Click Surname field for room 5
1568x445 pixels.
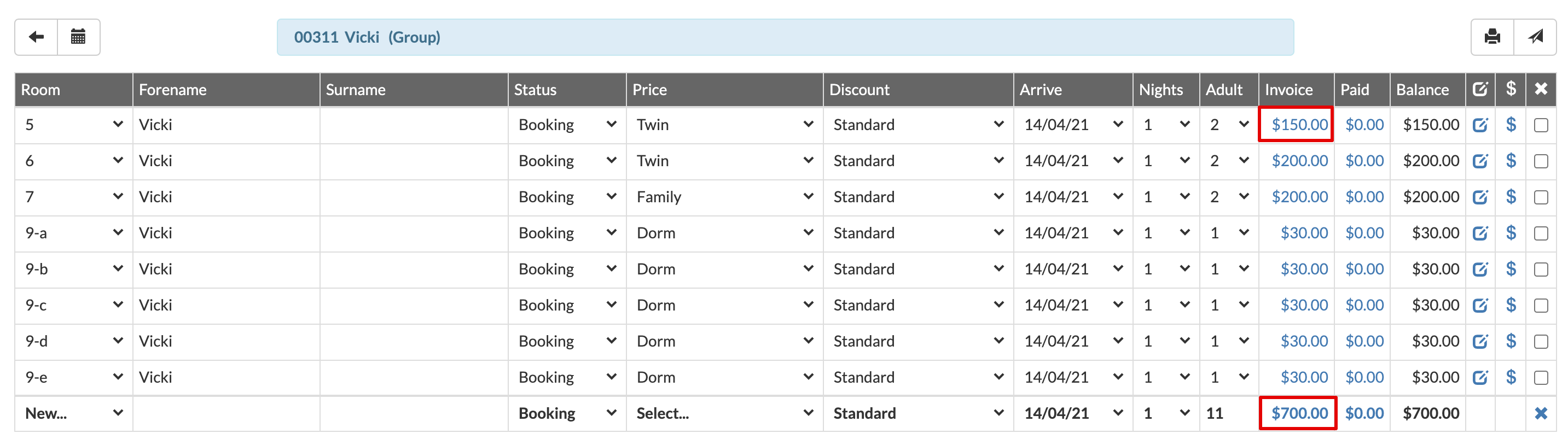point(413,125)
